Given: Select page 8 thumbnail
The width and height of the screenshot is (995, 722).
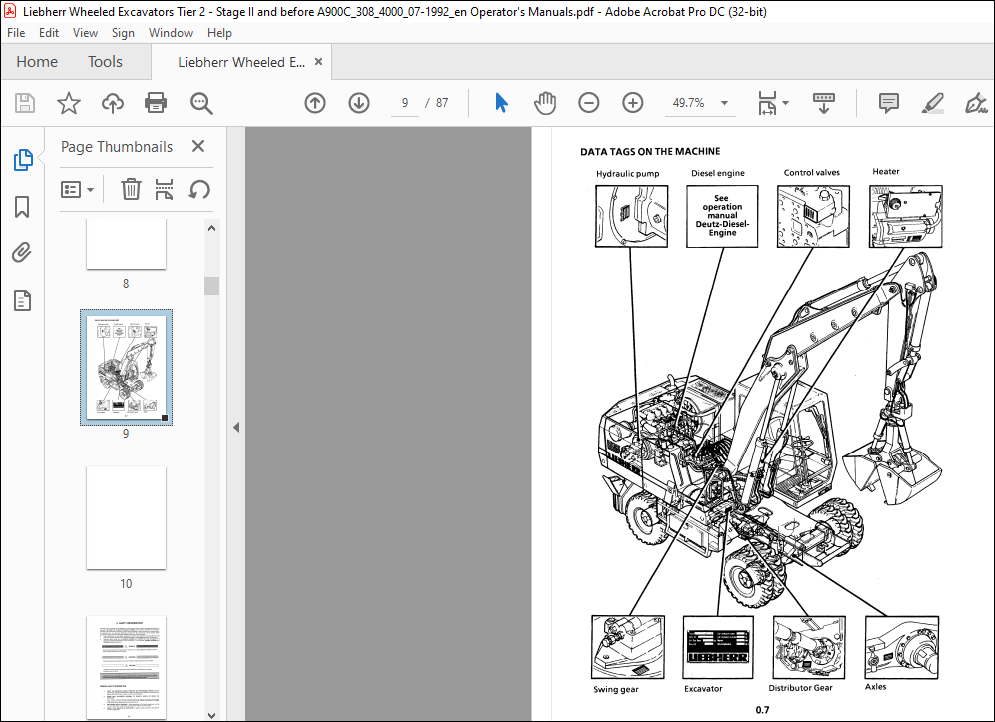Looking at the screenshot, I should (126, 244).
